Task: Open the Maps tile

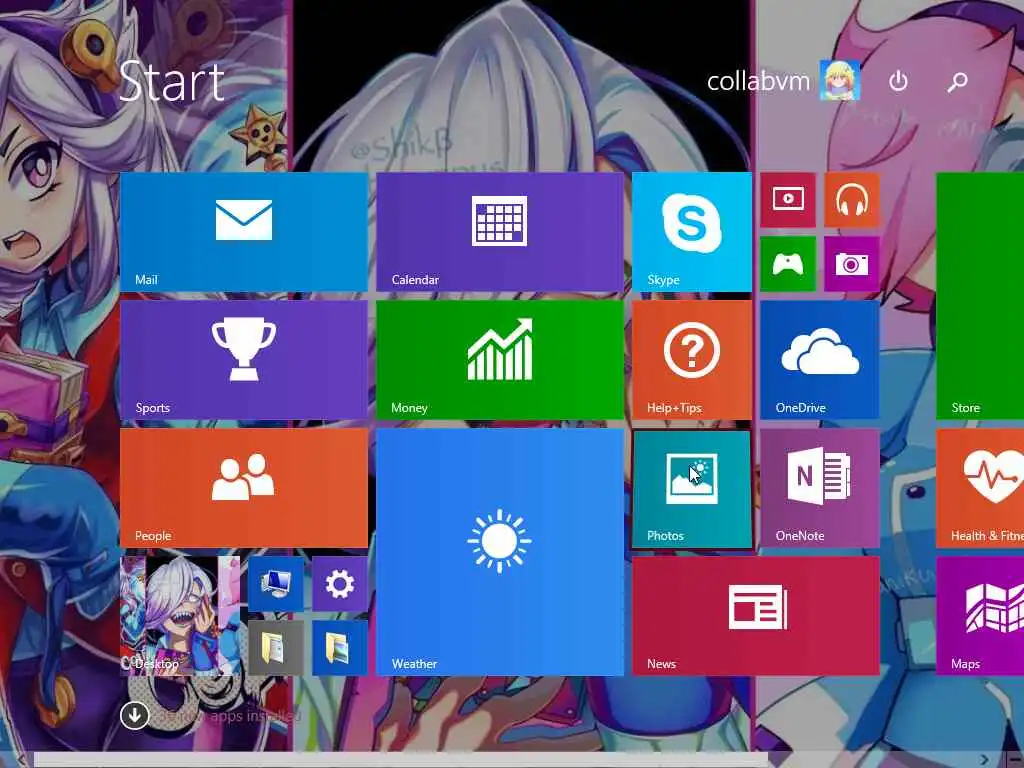Action: (x=980, y=616)
